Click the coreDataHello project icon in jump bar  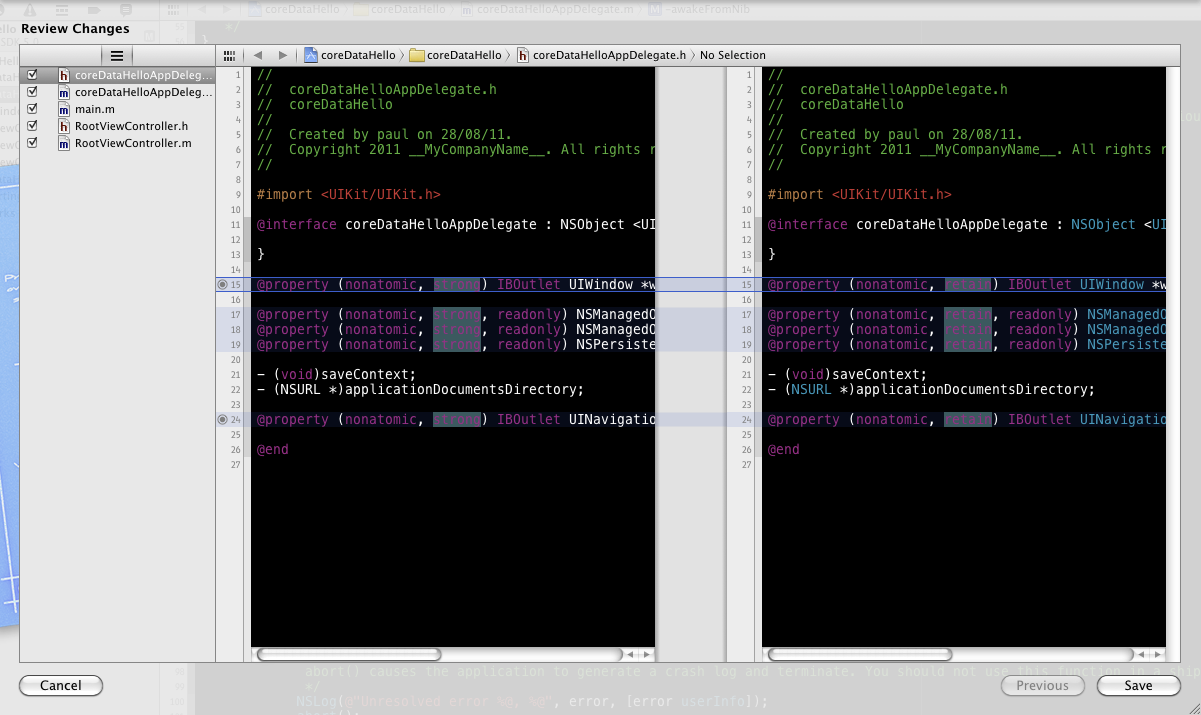coord(311,56)
